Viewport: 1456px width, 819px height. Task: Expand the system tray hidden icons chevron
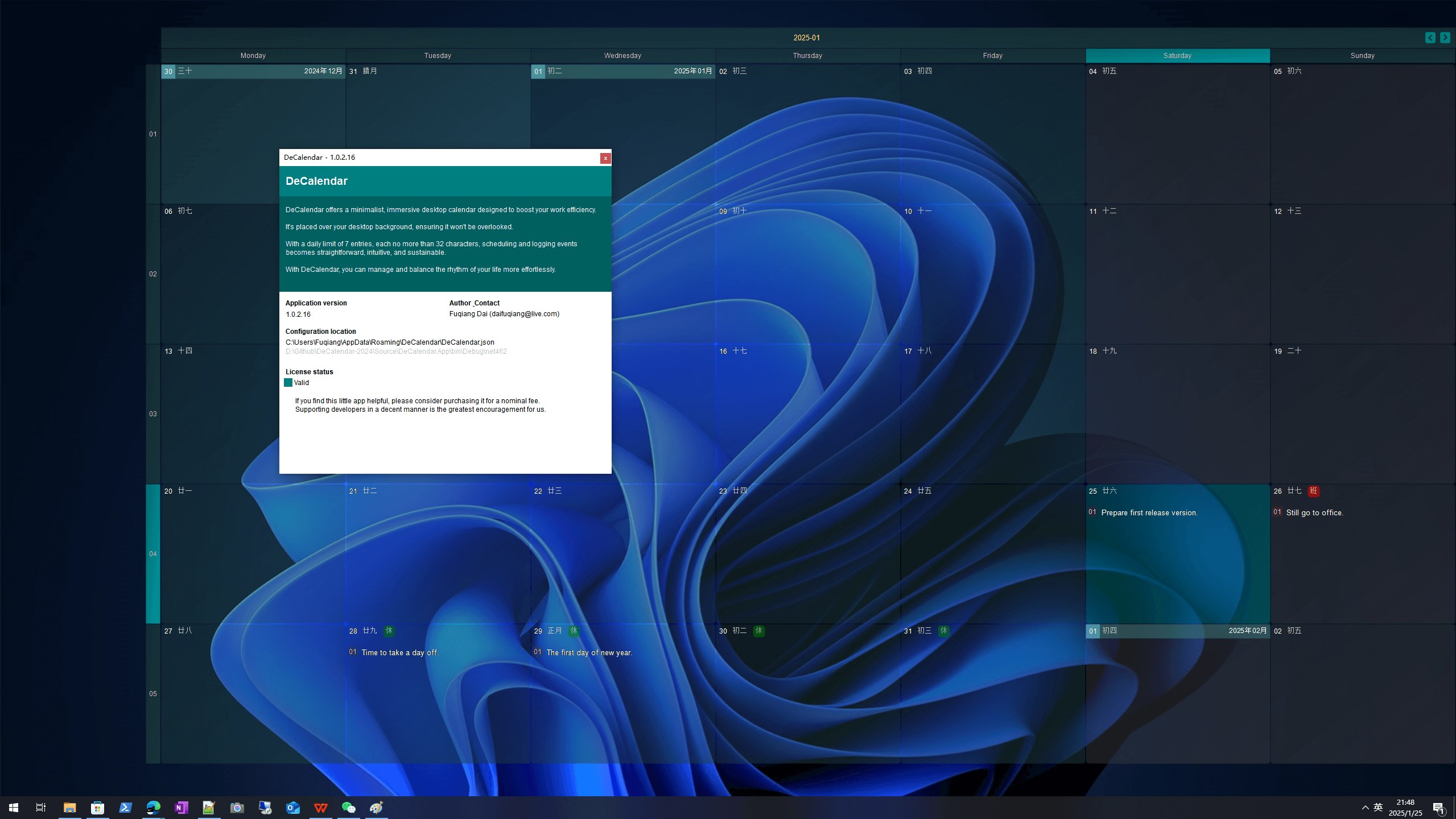tap(1365, 808)
